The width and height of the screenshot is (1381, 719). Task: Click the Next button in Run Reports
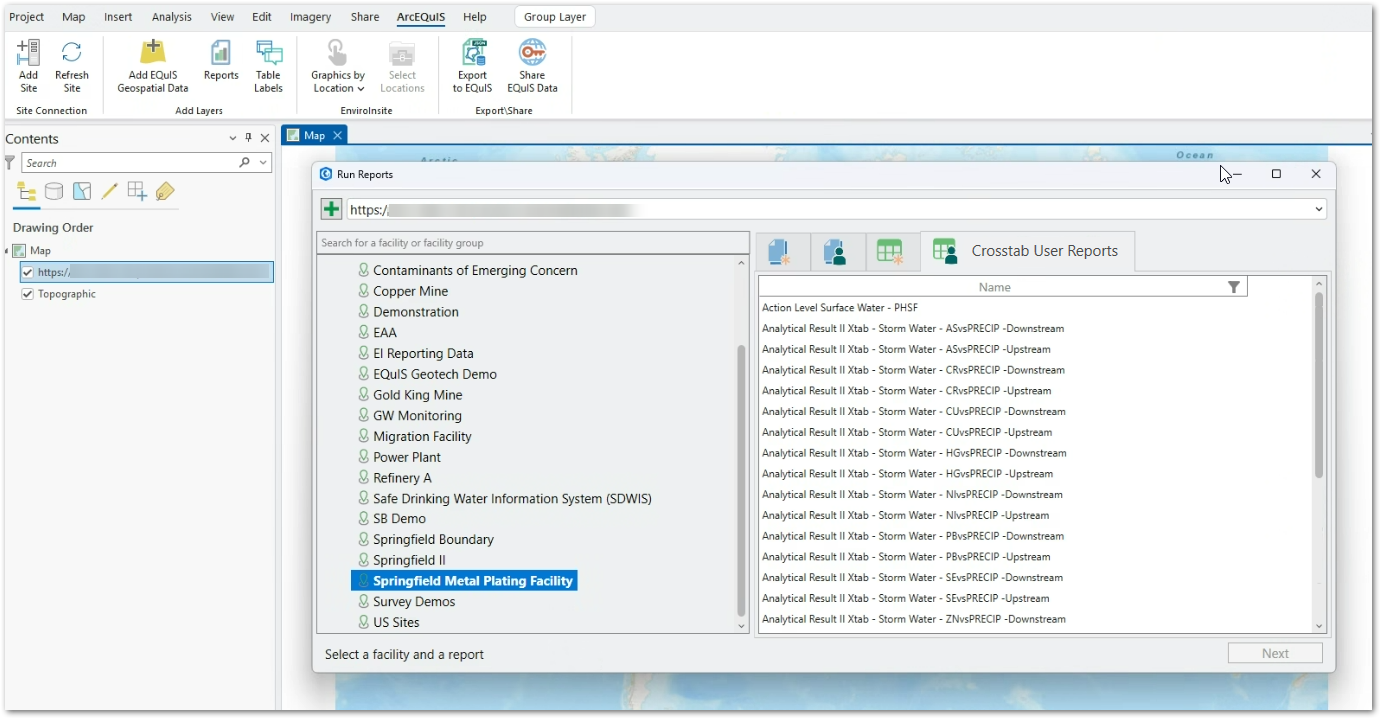click(1275, 652)
